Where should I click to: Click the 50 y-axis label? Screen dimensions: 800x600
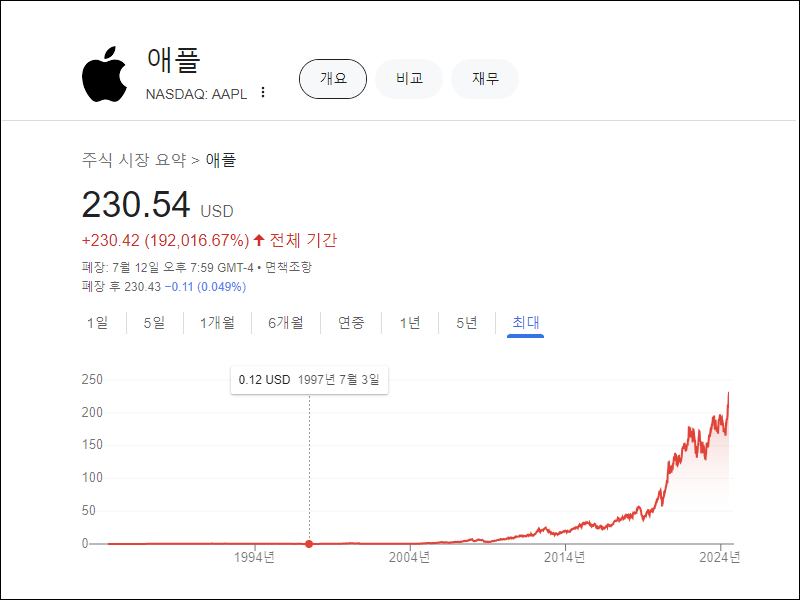[x=89, y=510]
